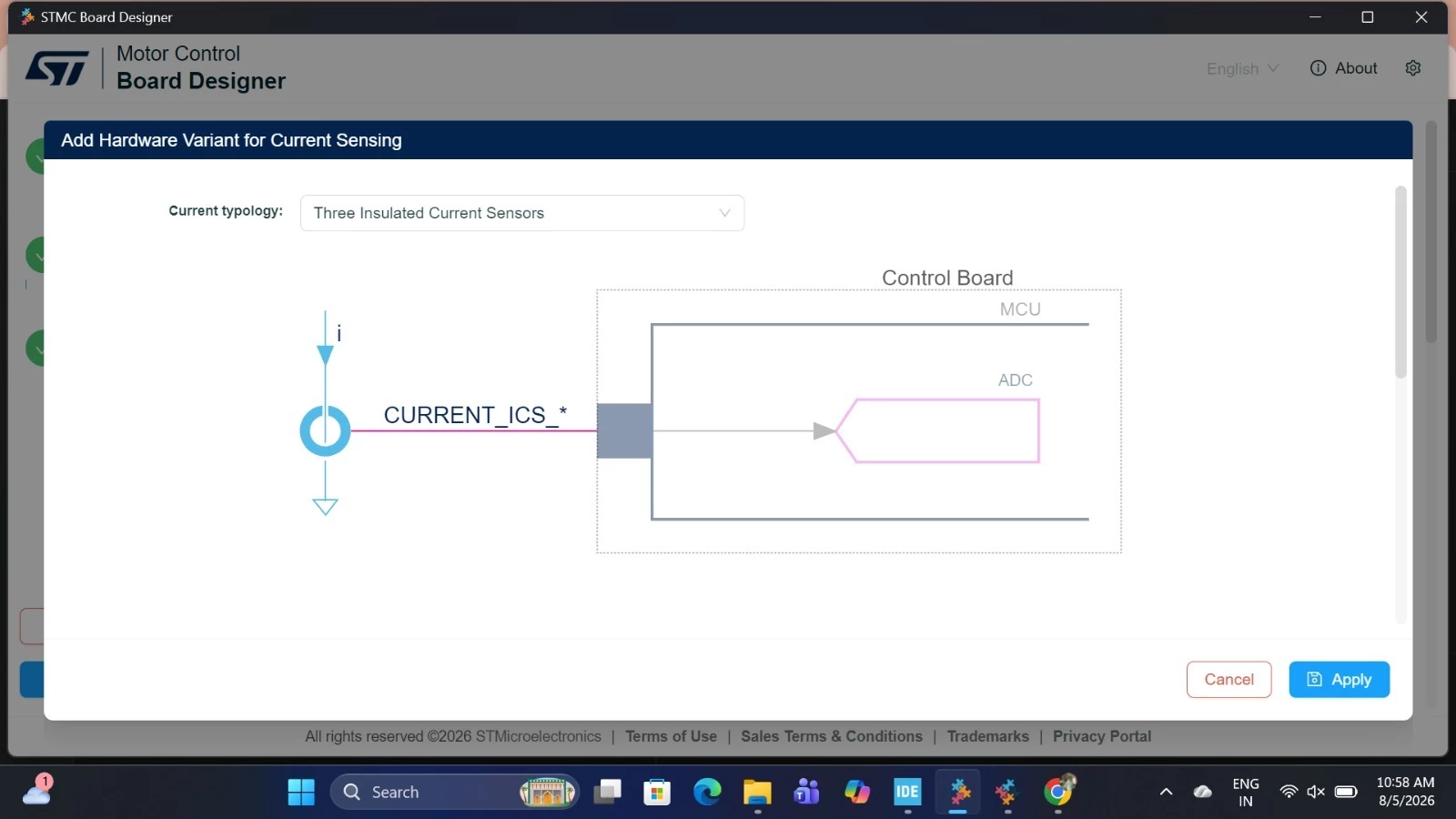Cancel the hardware variant dialog
The image size is (1456, 819).
pyautogui.click(x=1228, y=680)
